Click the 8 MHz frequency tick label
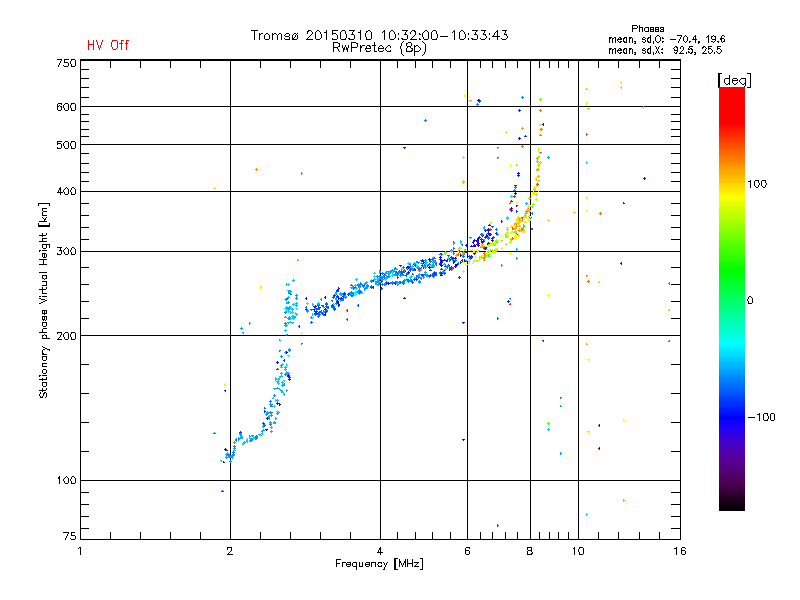800x600 pixels. (x=530, y=551)
